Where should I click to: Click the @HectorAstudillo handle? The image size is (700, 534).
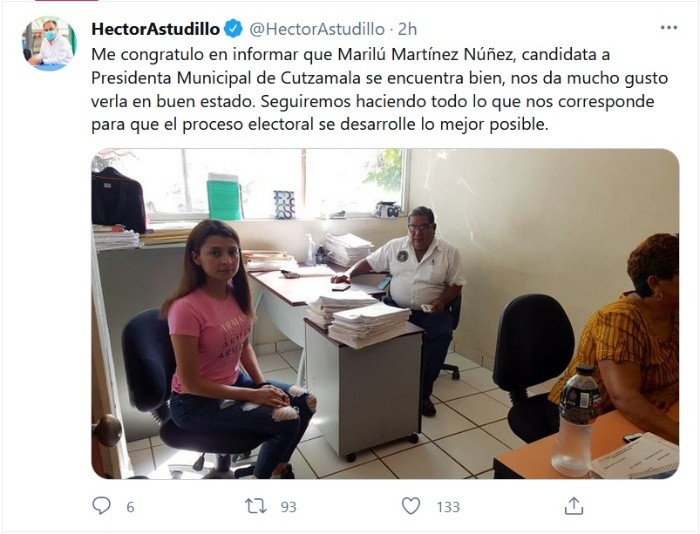click(x=317, y=29)
